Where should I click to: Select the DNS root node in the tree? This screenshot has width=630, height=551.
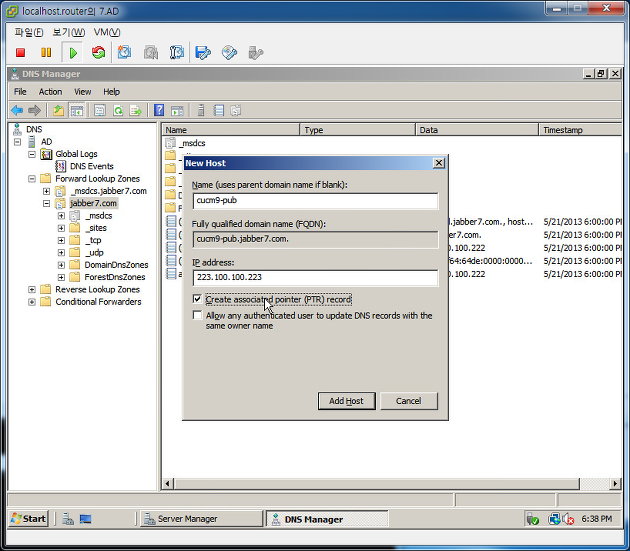34,129
